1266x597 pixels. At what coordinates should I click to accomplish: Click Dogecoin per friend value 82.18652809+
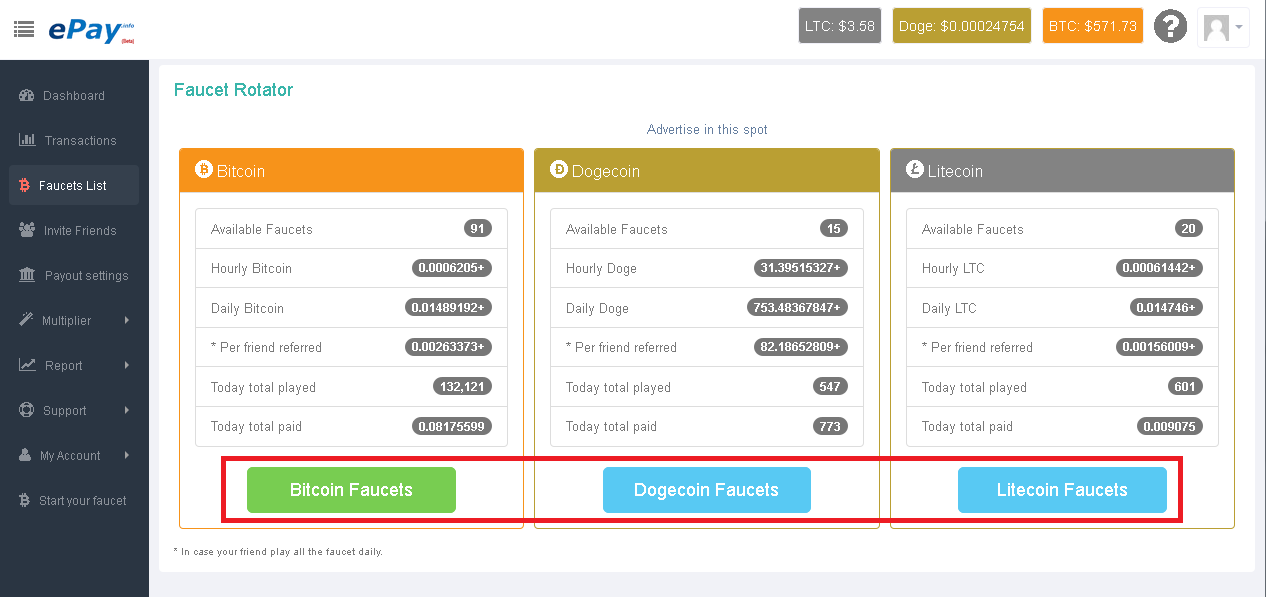(800, 347)
